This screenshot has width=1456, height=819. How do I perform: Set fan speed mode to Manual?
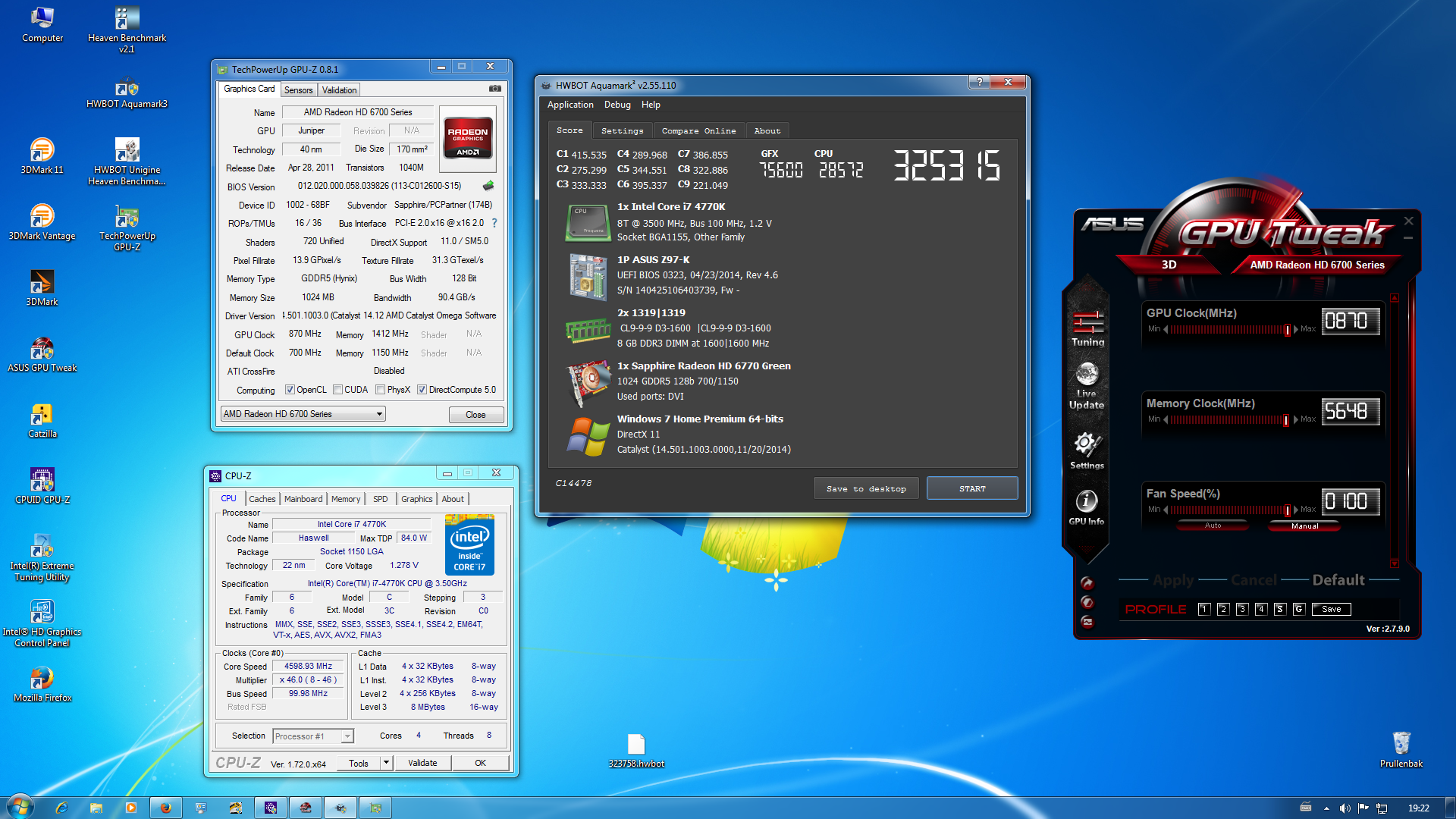point(1304,526)
